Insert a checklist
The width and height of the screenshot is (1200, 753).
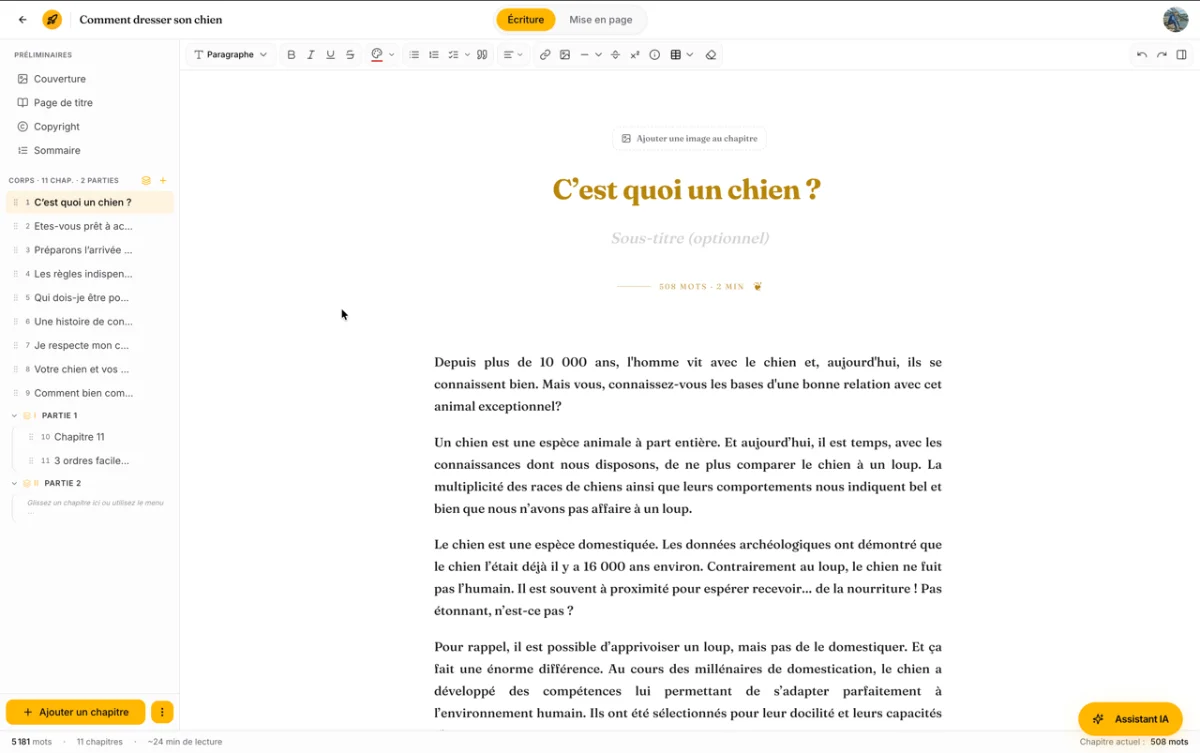453,55
